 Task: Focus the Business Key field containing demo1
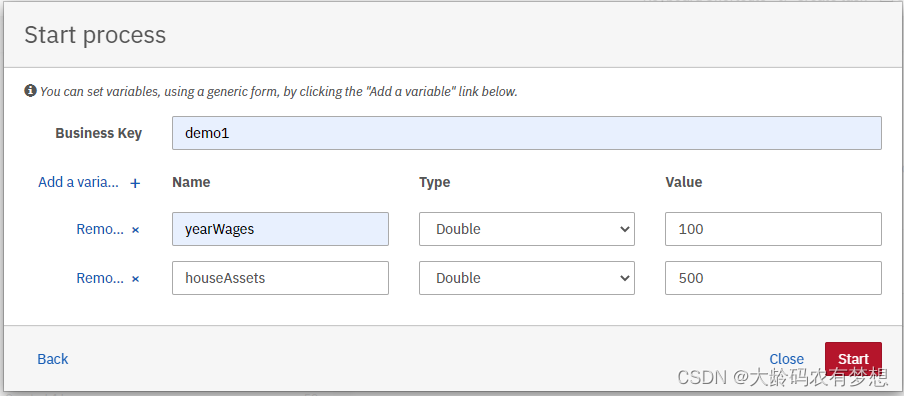click(x=527, y=133)
